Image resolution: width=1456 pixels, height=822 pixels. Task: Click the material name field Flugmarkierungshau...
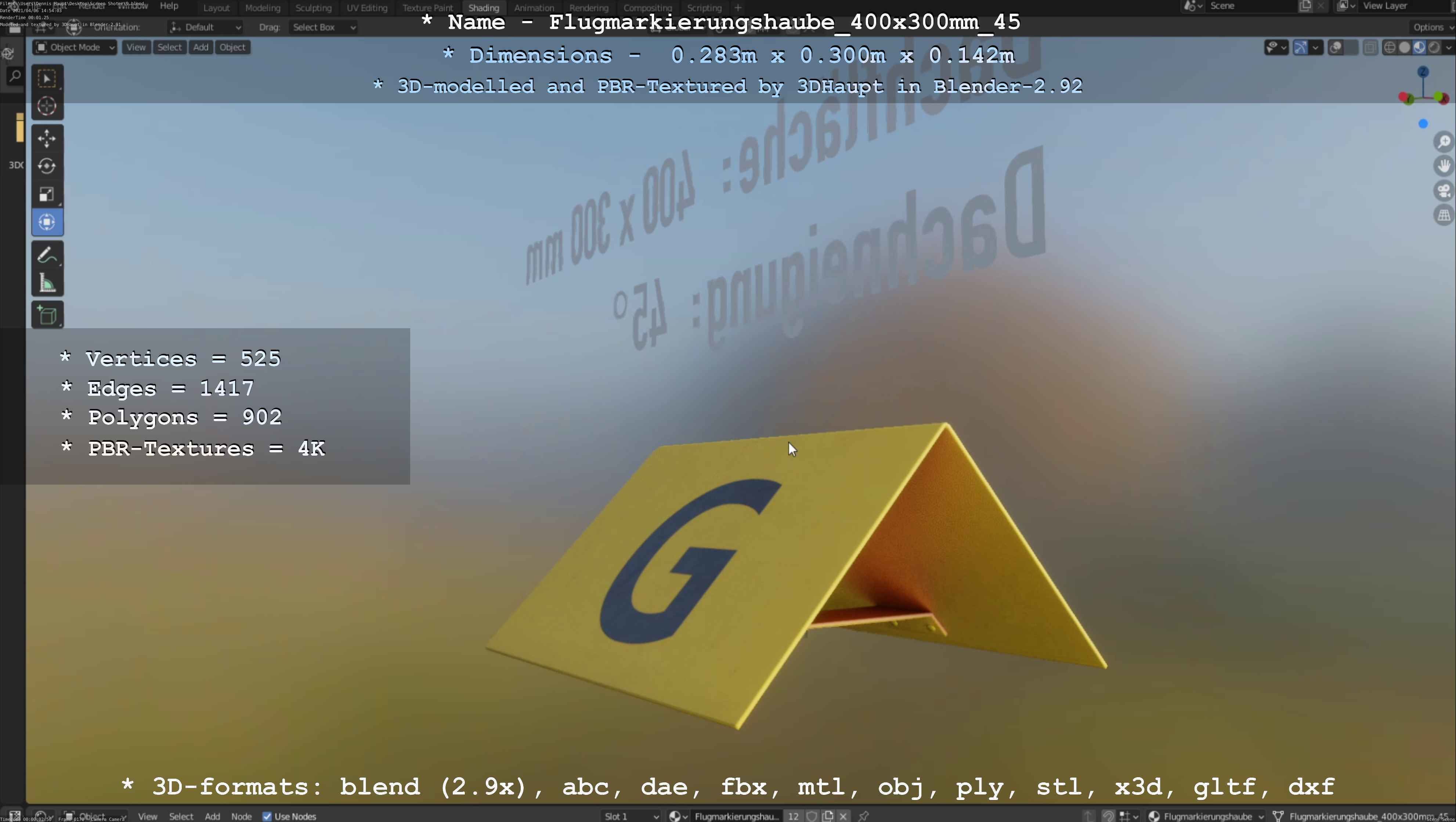click(x=736, y=816)
